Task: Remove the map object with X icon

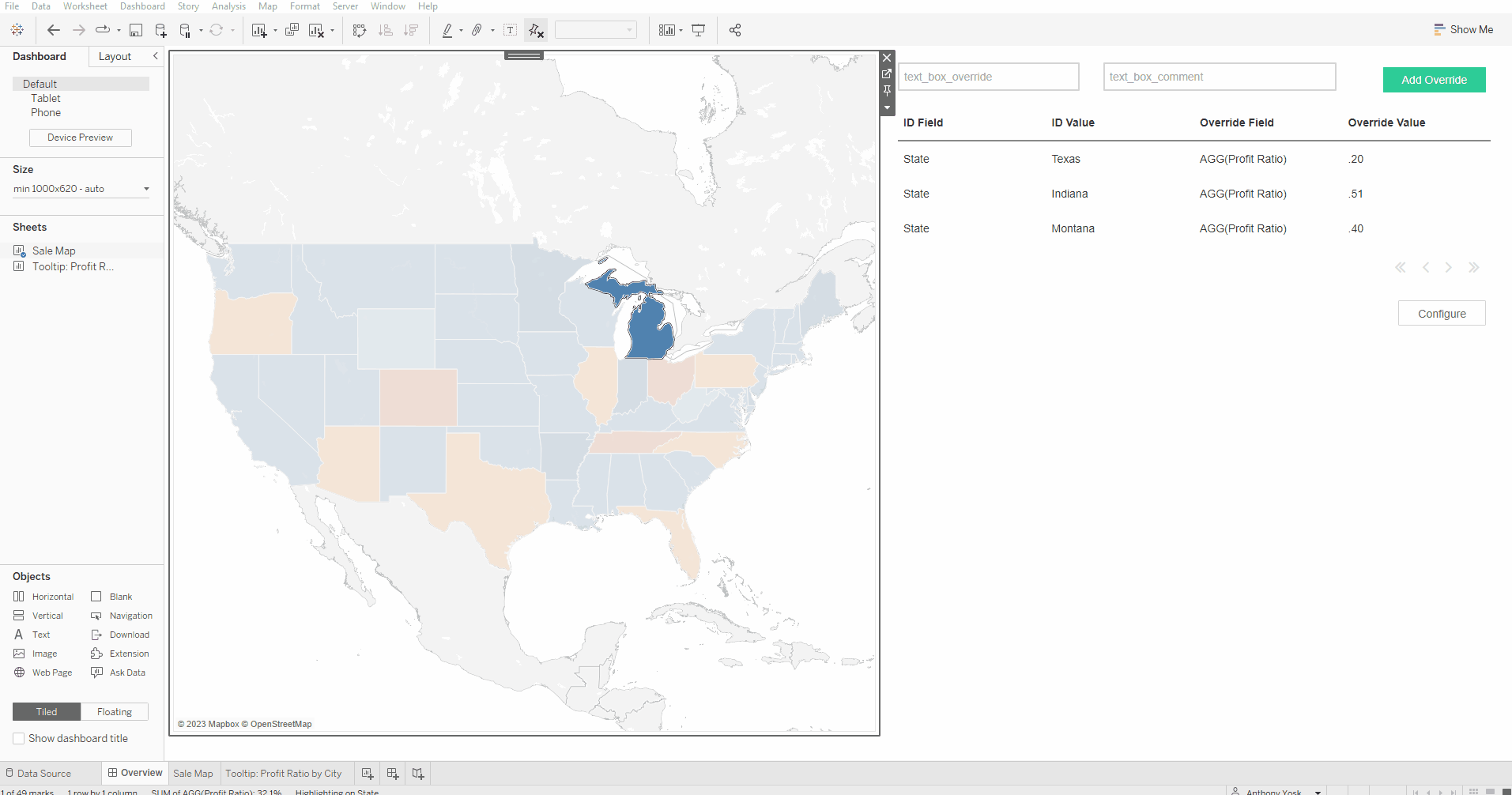Action: point(887,58)
